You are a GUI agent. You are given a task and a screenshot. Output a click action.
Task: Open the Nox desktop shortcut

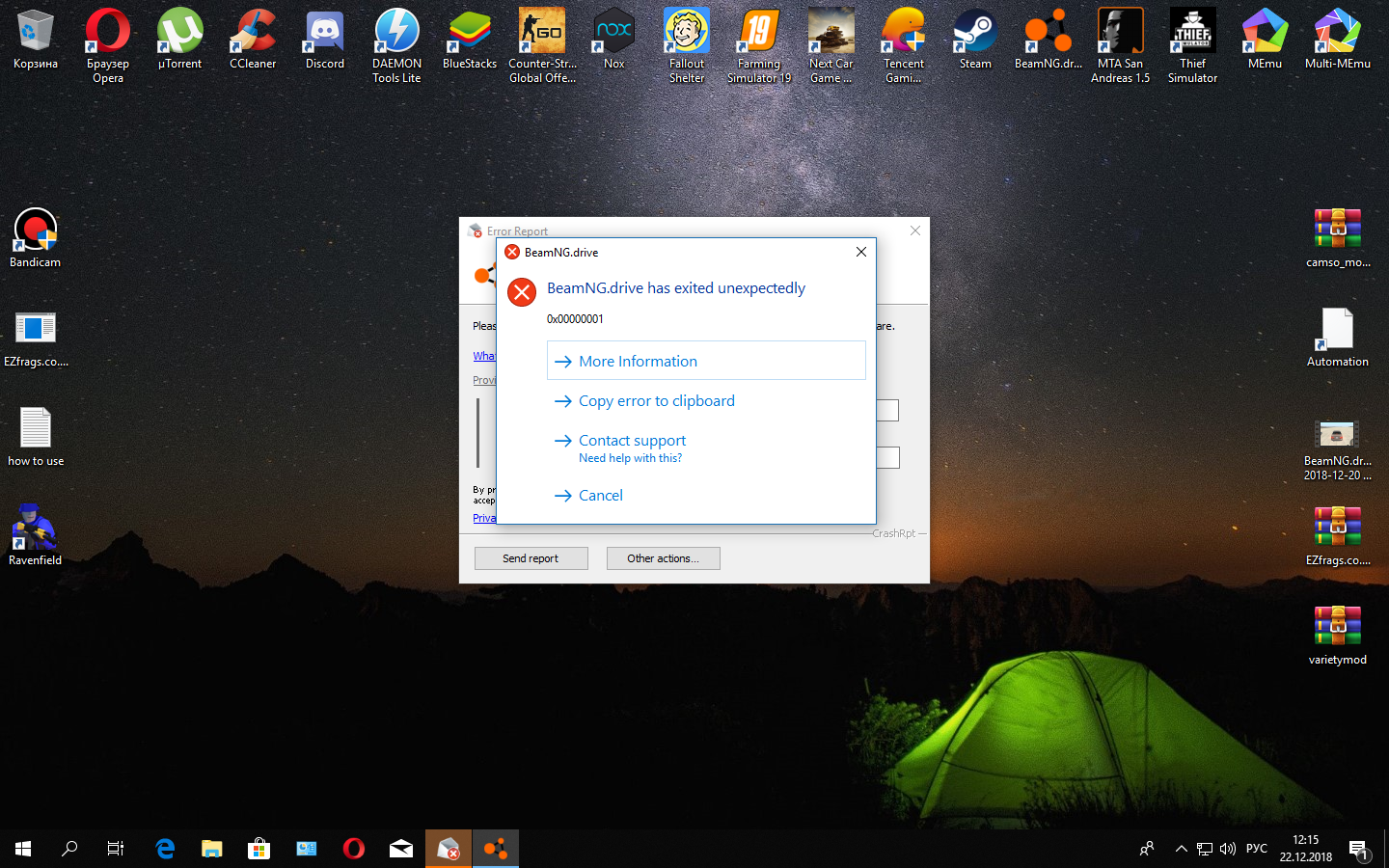[x=614, y=41]
